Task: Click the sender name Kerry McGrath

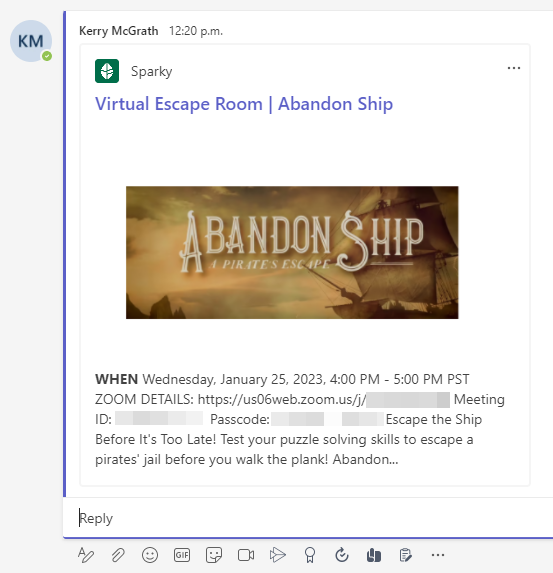Action: click(119, 31)
